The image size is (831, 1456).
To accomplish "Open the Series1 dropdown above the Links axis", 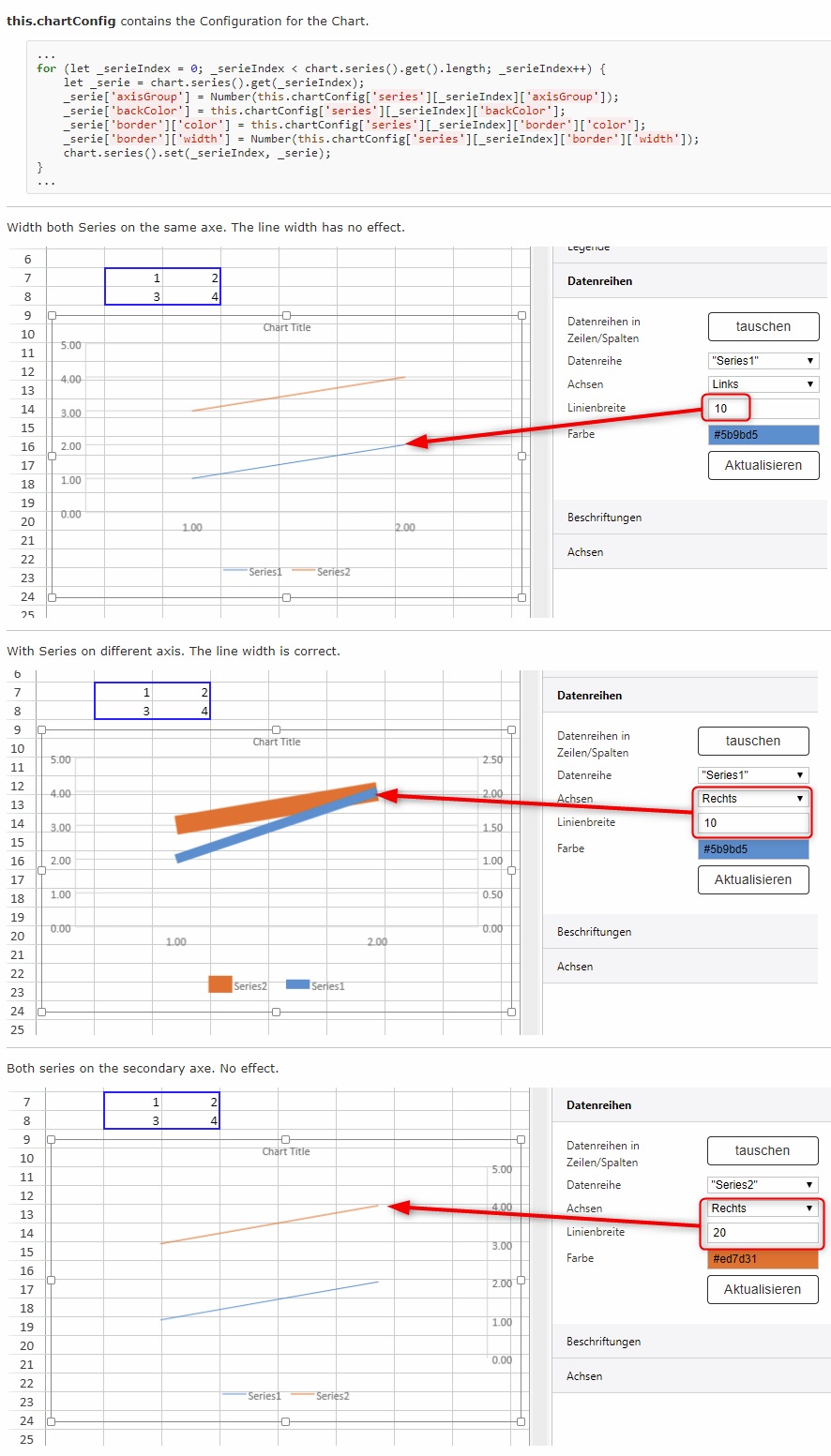I will tap(763, 361).
